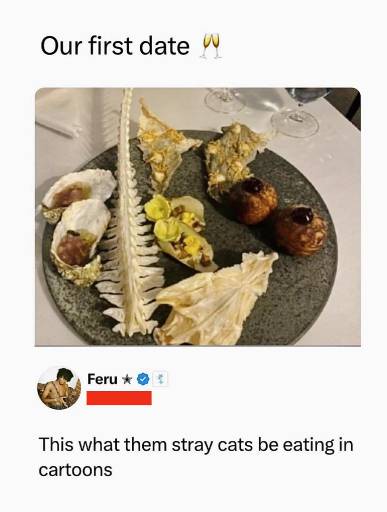Click the star symbol after Feru
The width and height of the screenshot is (387, 512).
(x=127, y=379)
